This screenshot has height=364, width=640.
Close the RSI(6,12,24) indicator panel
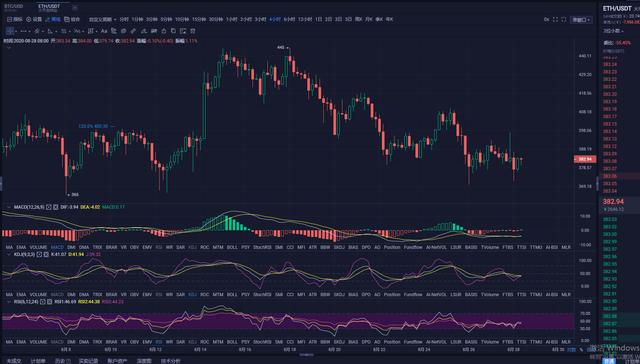click(x=48, y=302)
